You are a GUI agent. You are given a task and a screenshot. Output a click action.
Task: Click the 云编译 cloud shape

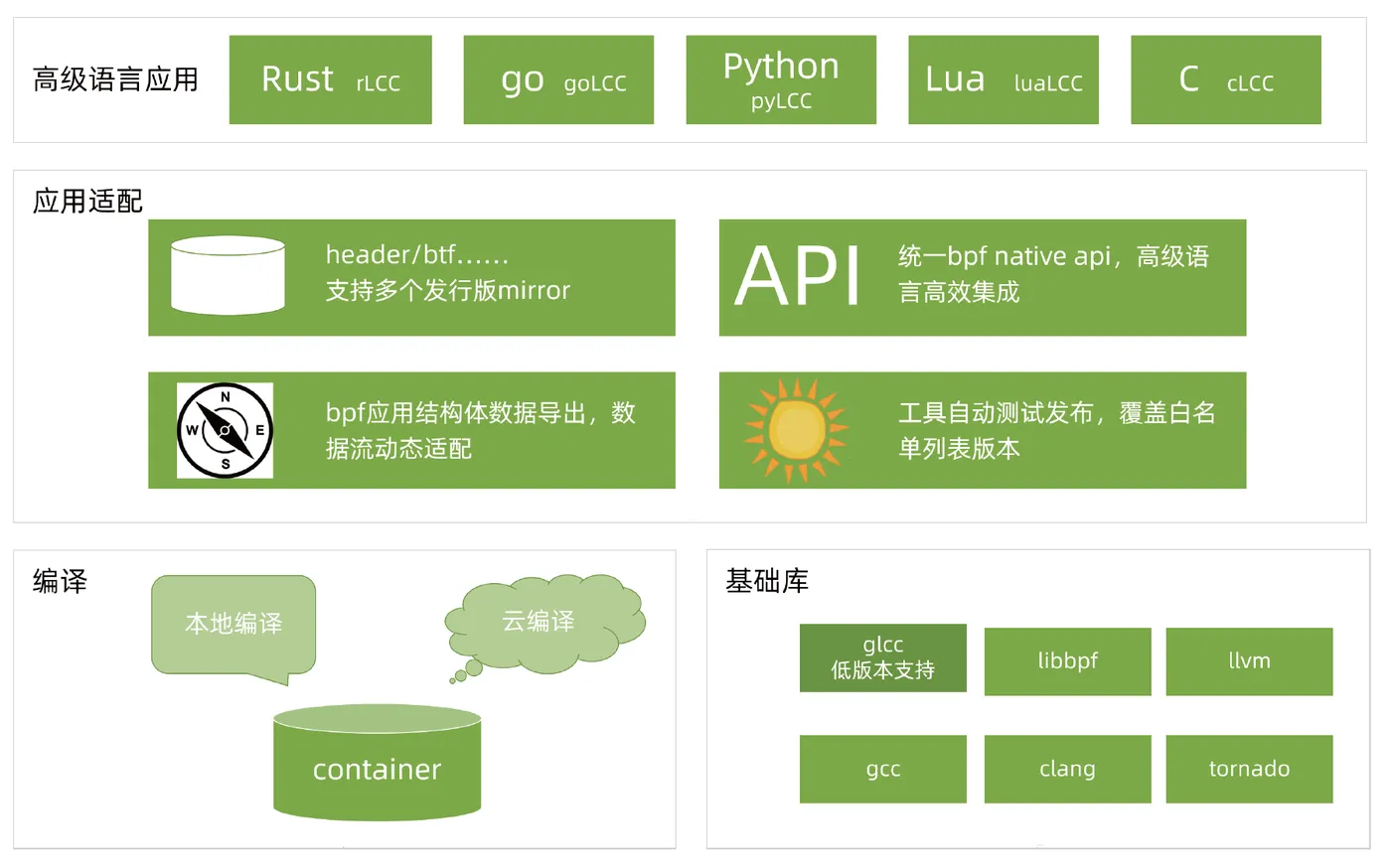(x=544, y=624)
